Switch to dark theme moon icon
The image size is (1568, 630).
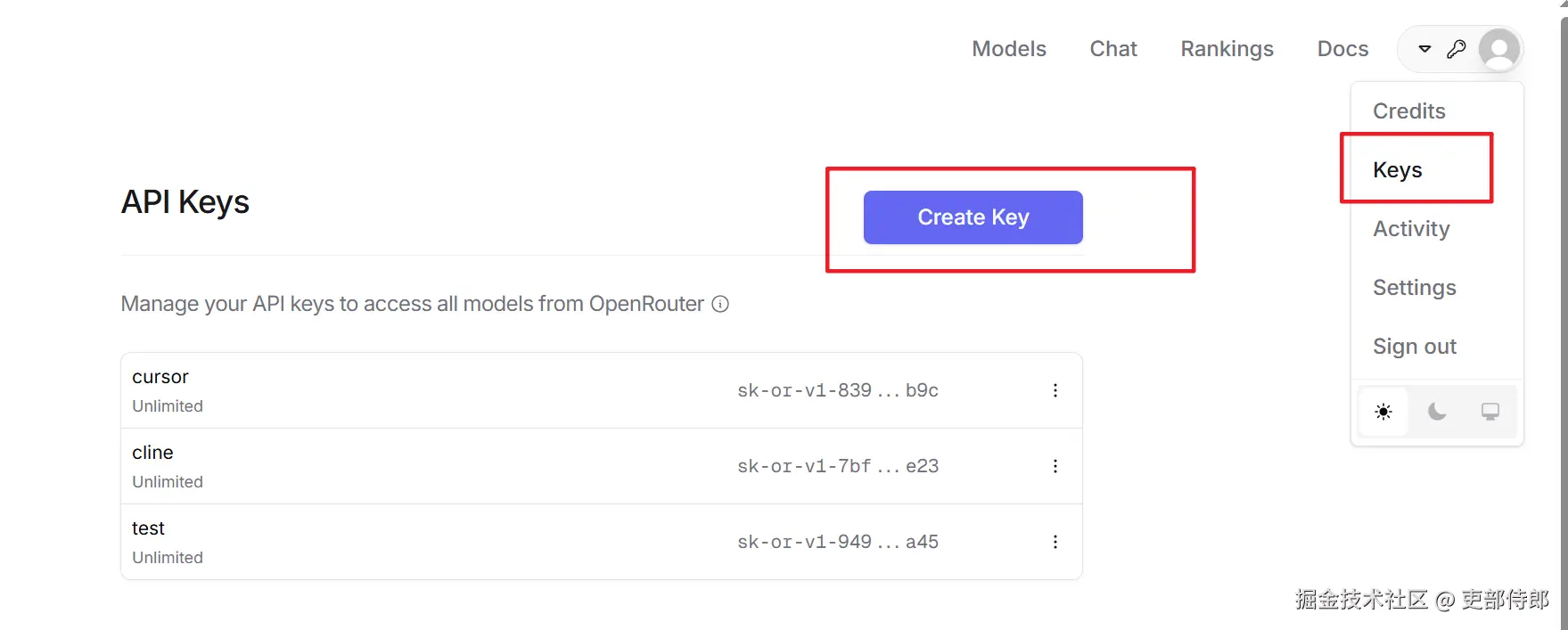tap(1437, 412)
